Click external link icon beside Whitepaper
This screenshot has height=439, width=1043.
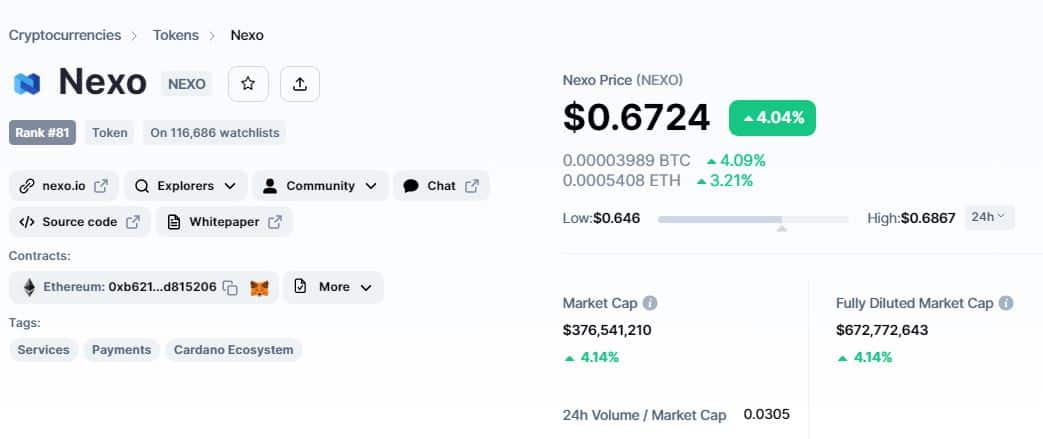click(275, 222)
